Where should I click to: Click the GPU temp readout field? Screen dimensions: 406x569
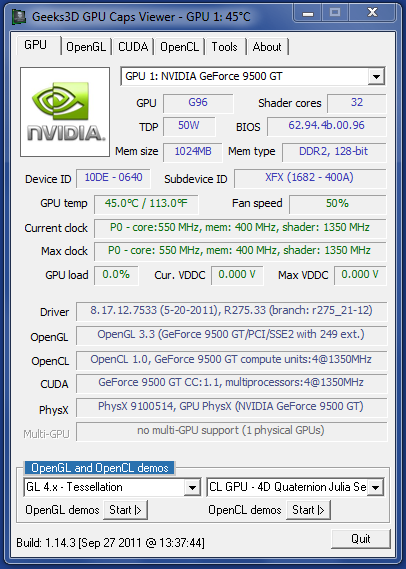146,204
